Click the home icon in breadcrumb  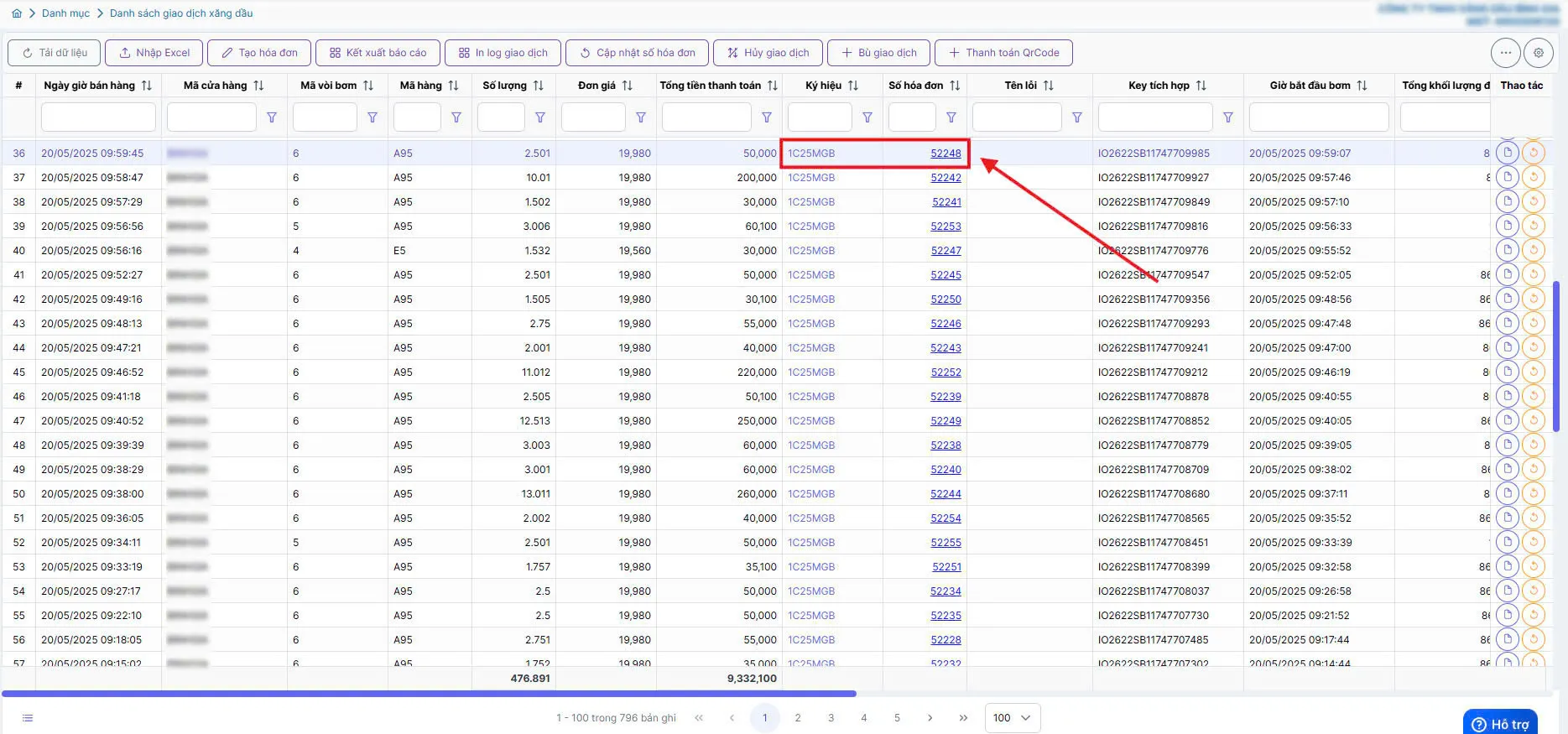[x=17, y=13]
